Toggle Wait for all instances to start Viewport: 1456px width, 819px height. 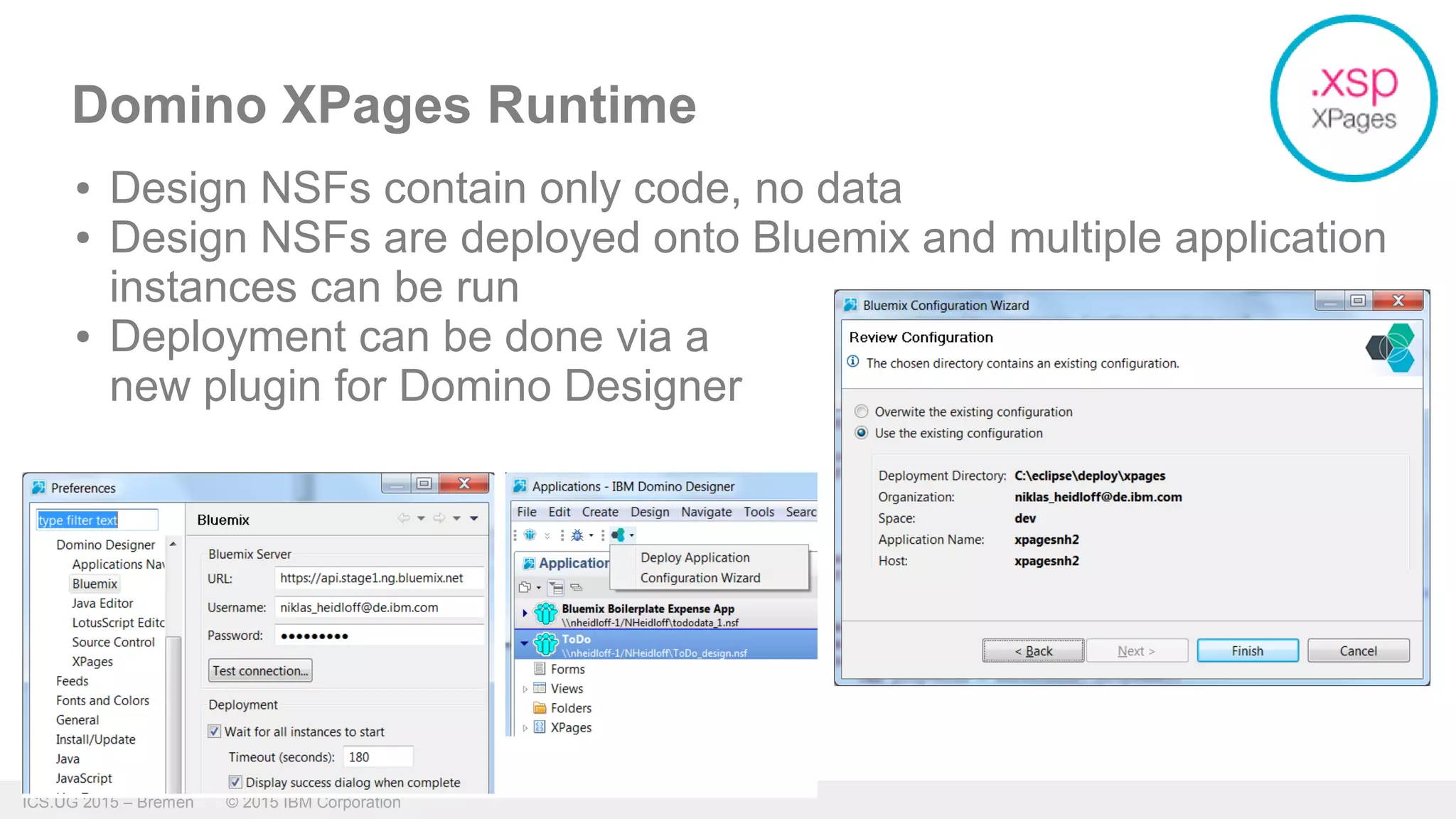(214, 732)
